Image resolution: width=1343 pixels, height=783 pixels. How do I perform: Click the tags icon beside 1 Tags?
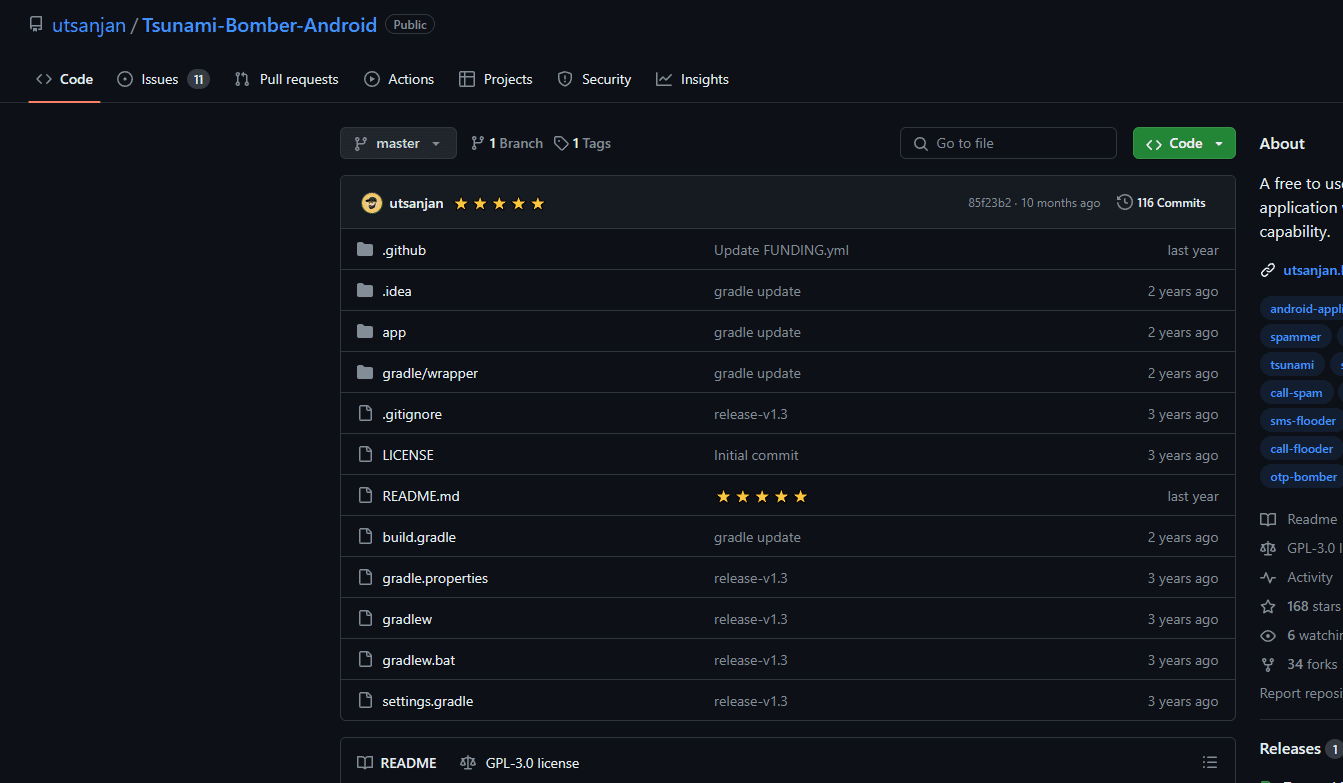(x=561, y=143)
